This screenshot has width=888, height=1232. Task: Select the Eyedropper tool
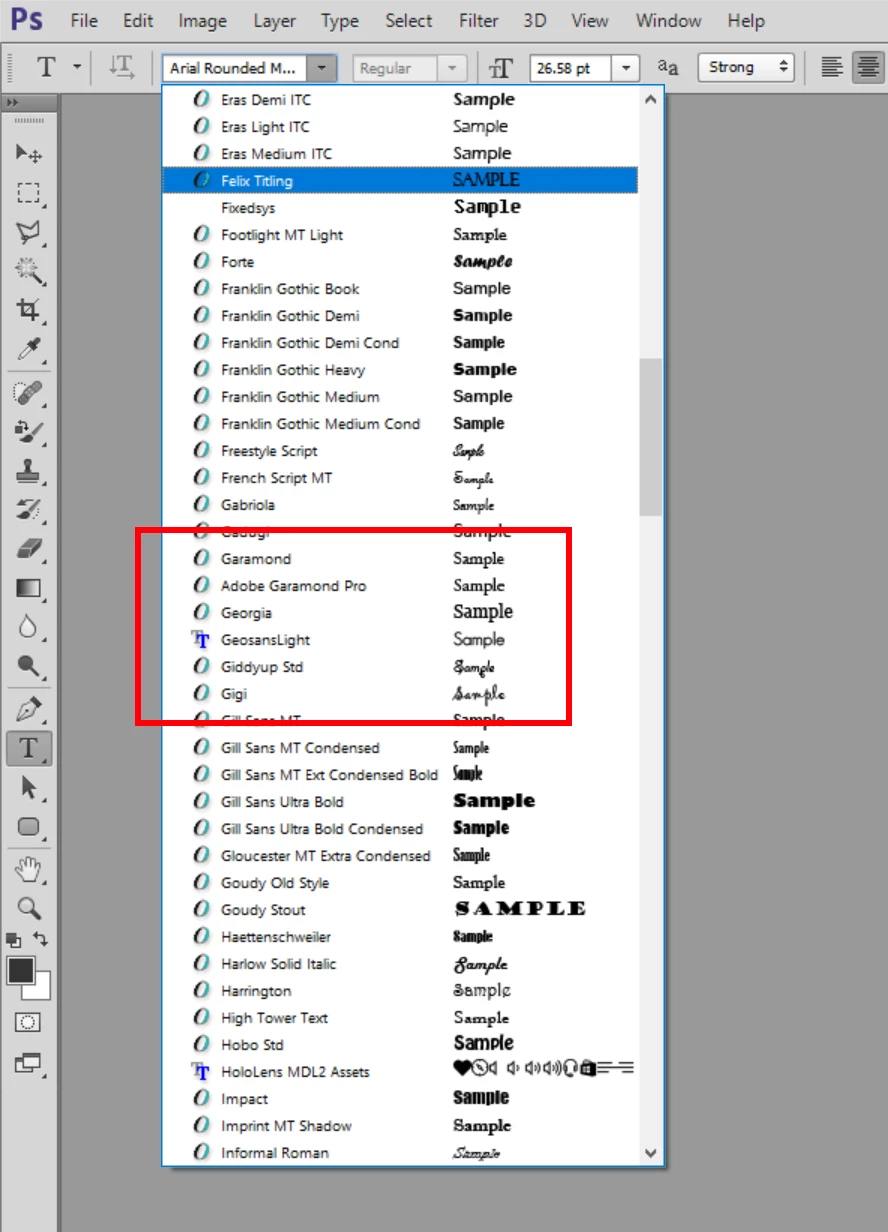point(29,349)
